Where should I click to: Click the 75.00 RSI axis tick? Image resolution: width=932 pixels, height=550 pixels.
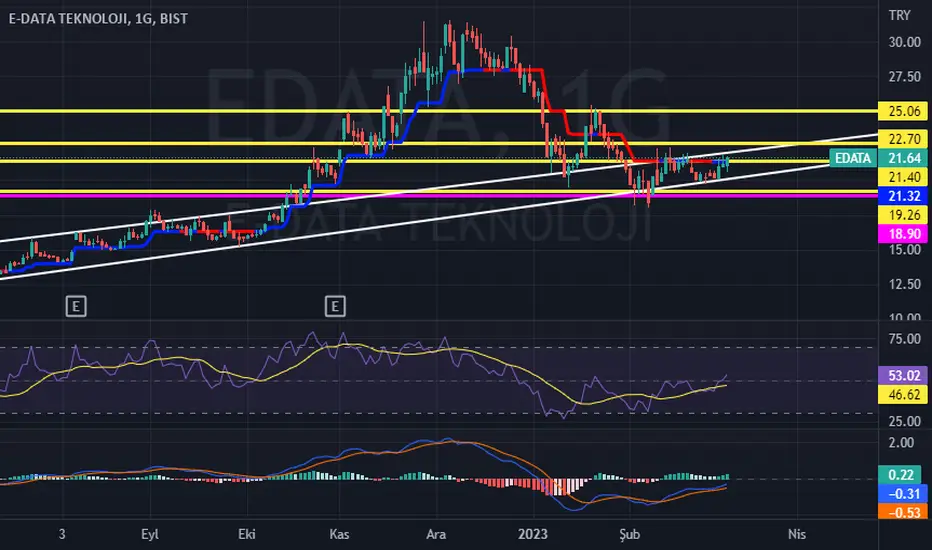pyautogui.click(x=905, y=339)
